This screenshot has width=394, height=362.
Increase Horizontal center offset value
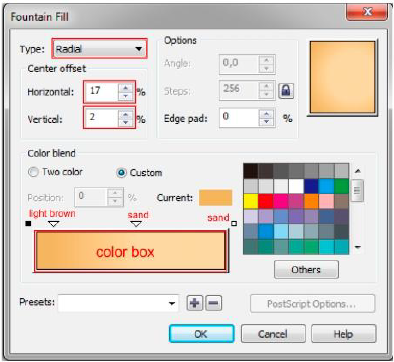[x=125, y=88]
